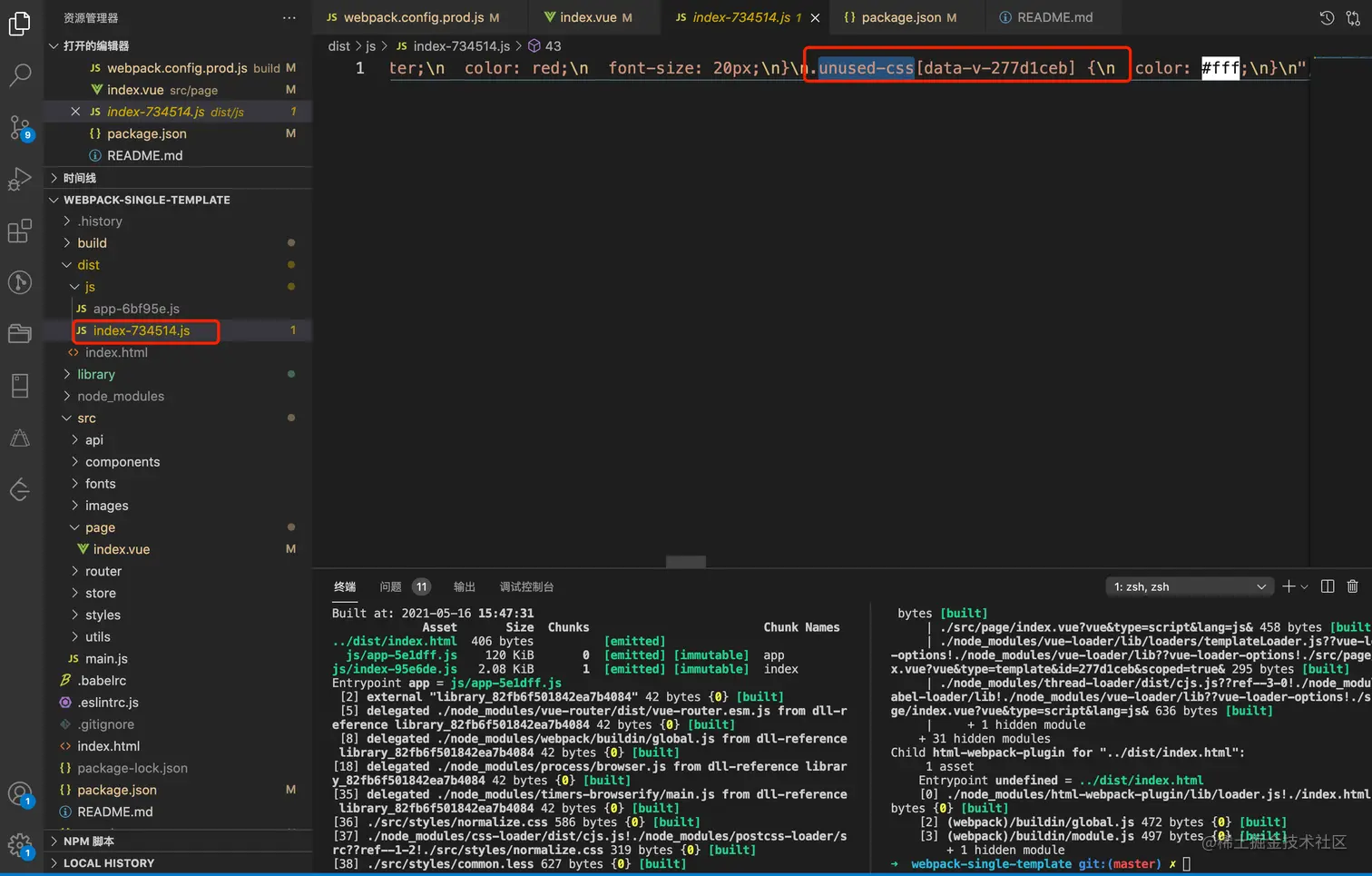Screen dimensions: 1372x876
Task: Close the index-734514.js editor tab
Action: click(815, 18)
